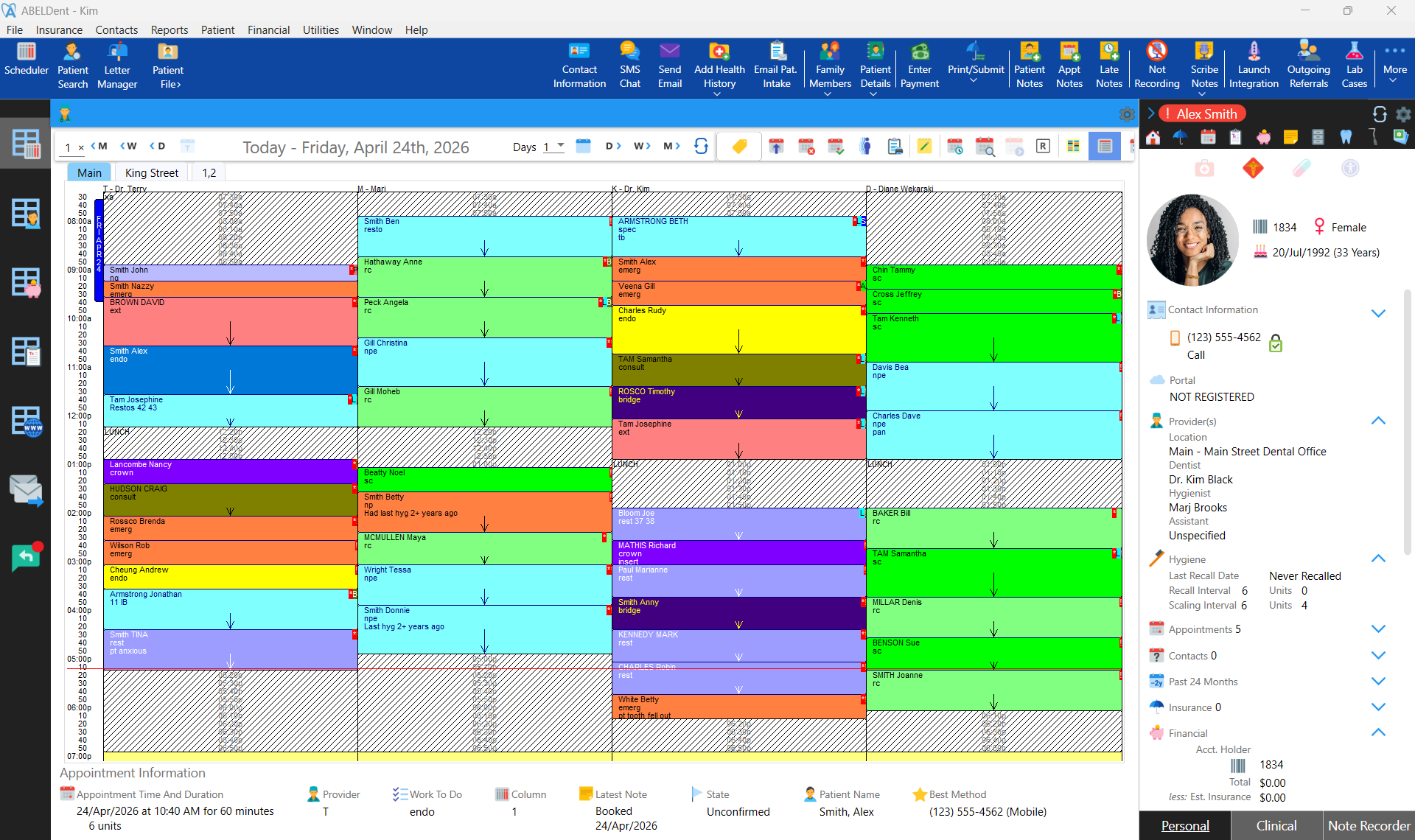Refresh the schedule with the sync arrows icon
This screenshot has height=840, width=1415.
click(x=700, y=146)
